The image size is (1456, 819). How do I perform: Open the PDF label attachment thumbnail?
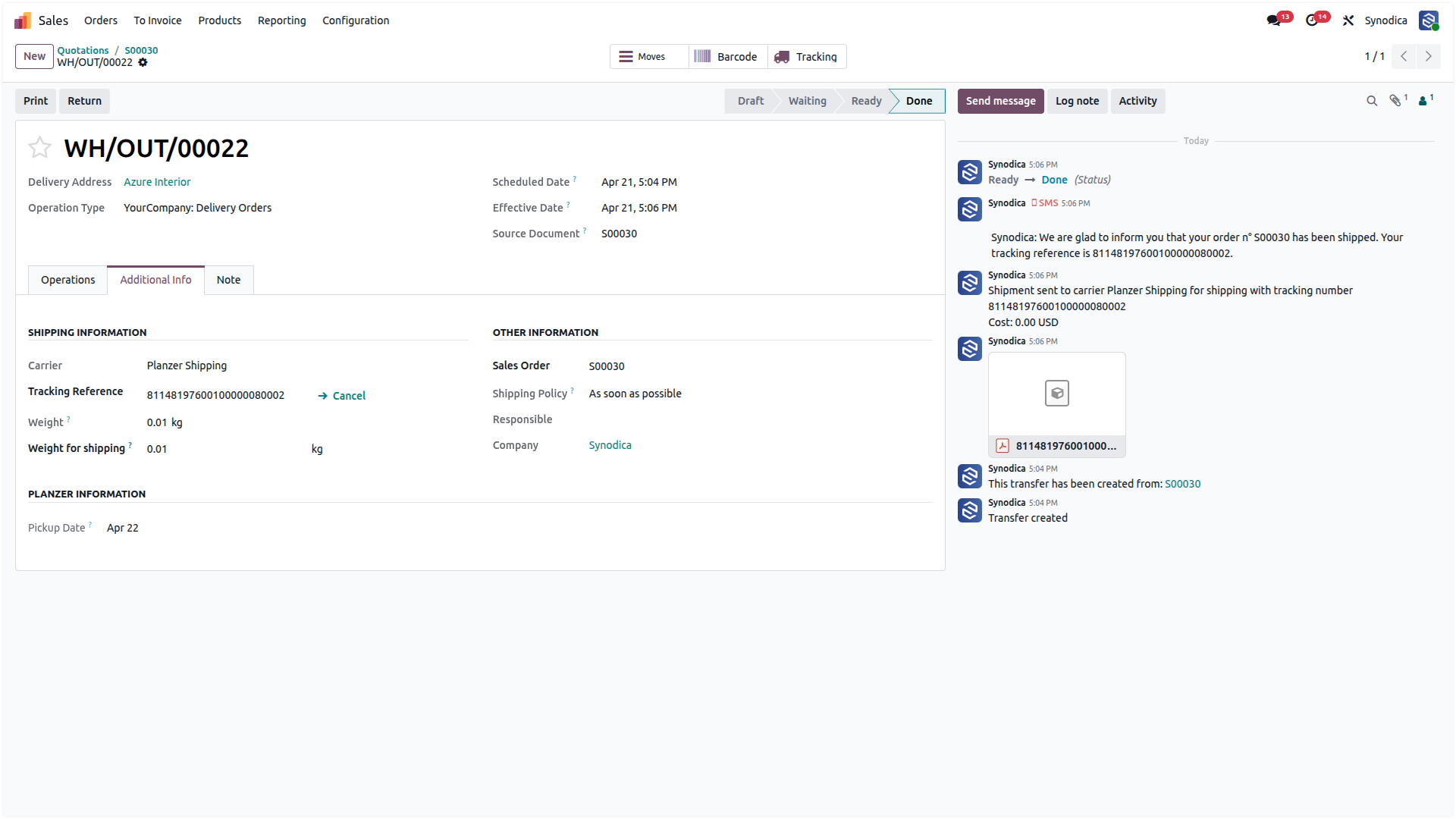tap(1056, 404)
